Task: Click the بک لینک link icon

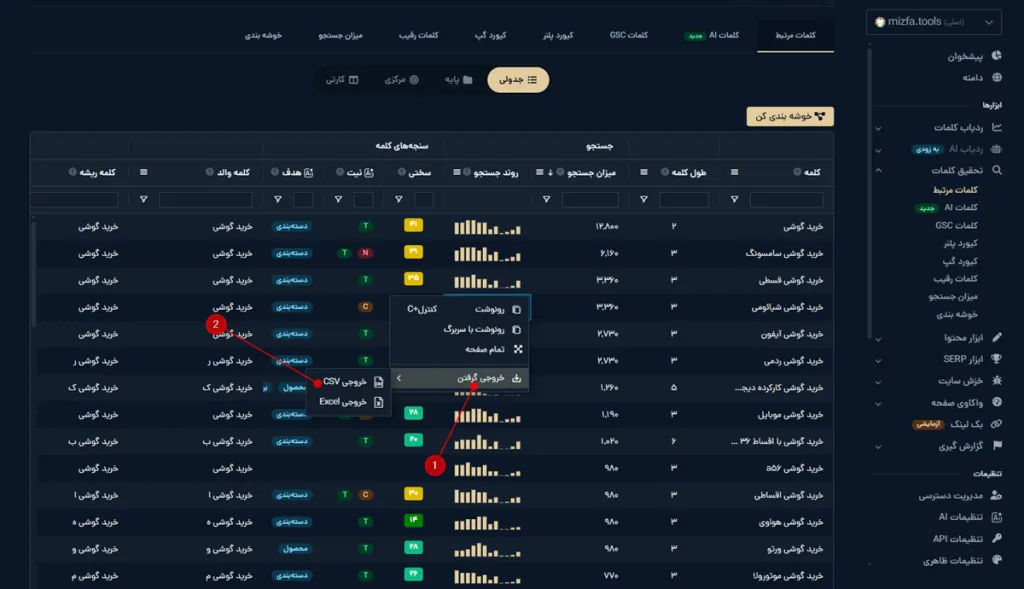Action: point(997,424)
